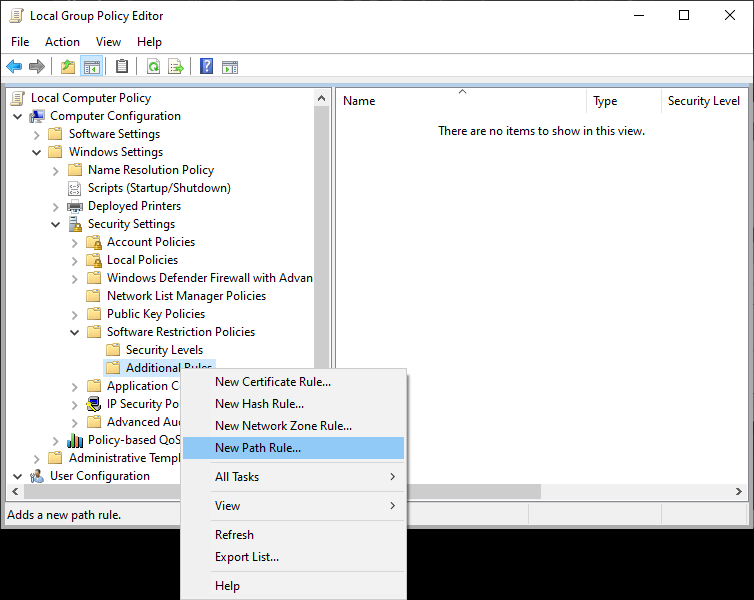The height and width of the screenshot is (600, 754).
Task: Select Scripts (Startup/Shutdown) tree item
Action: tap(158, 188)
